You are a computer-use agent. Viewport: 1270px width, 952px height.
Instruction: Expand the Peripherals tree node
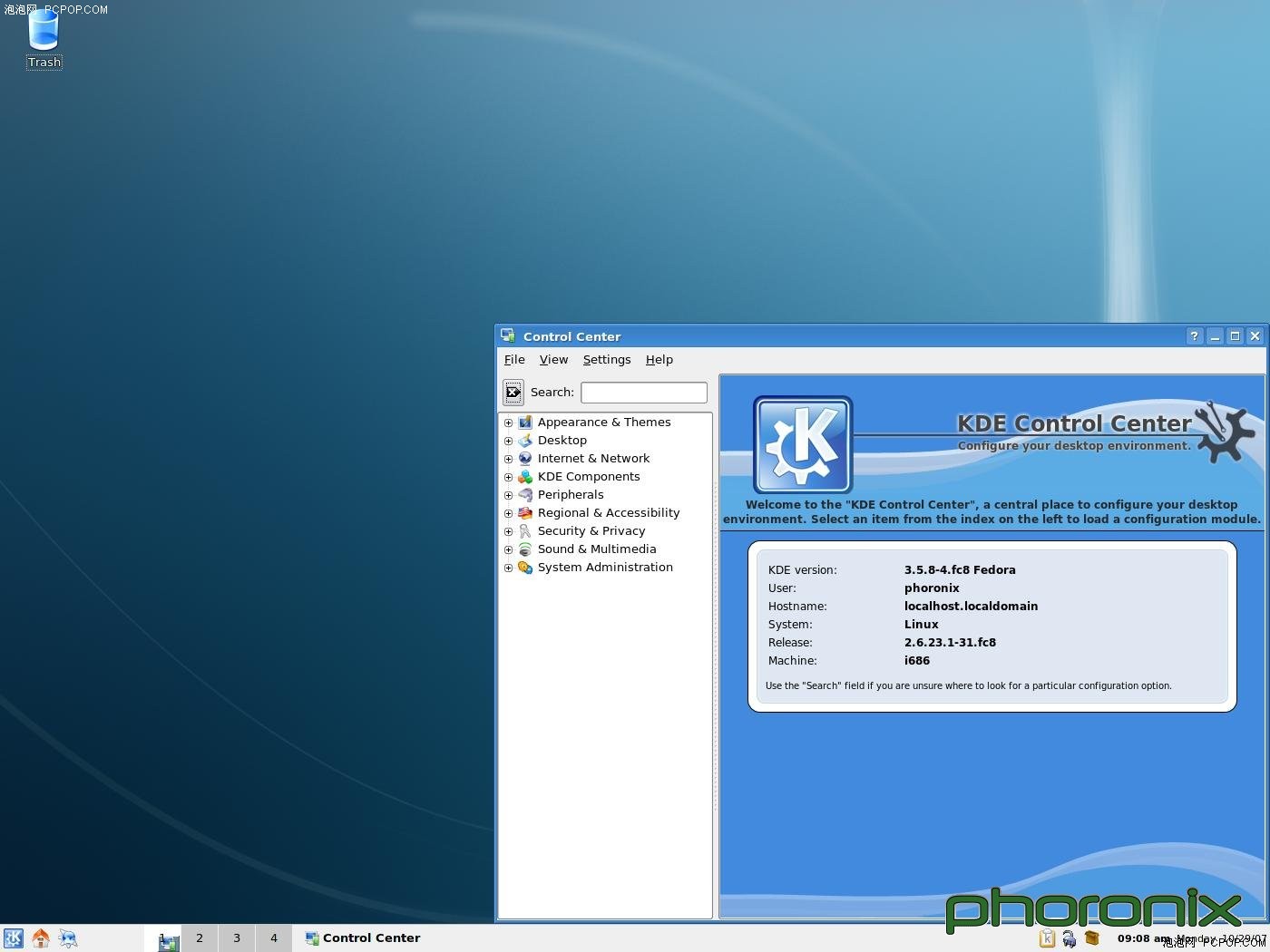tap(509, 496)
